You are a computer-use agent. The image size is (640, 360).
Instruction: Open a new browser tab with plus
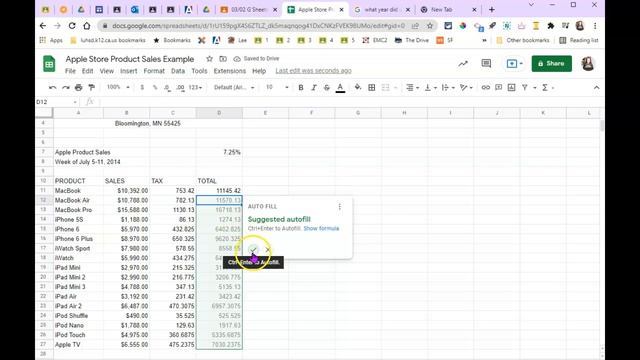click(x=492, y=9)
